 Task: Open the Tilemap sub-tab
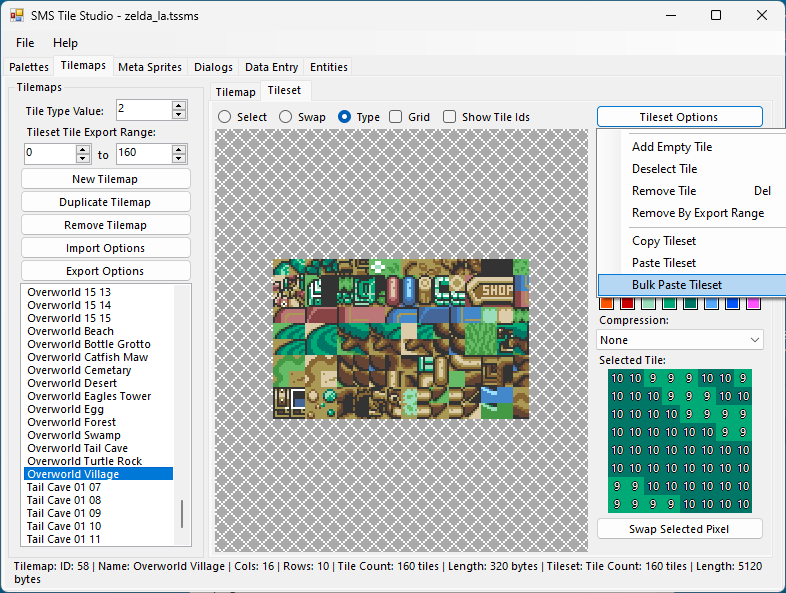235,92
